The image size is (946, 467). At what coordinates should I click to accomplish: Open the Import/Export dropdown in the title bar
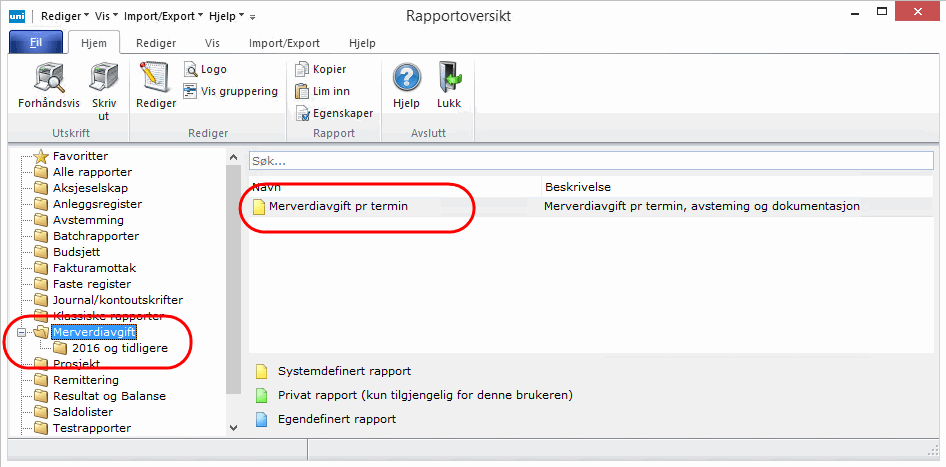[163, 16]
